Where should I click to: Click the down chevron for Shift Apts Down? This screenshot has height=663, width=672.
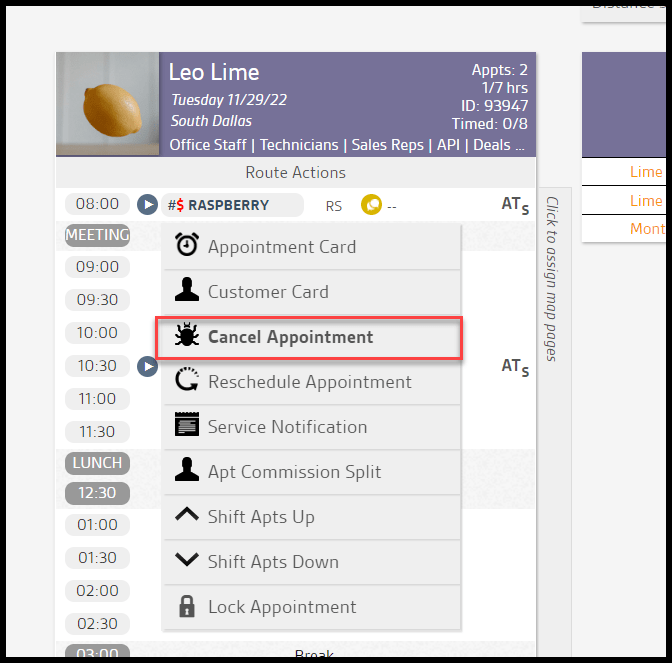pyautogui.click(x=186, y=561)
